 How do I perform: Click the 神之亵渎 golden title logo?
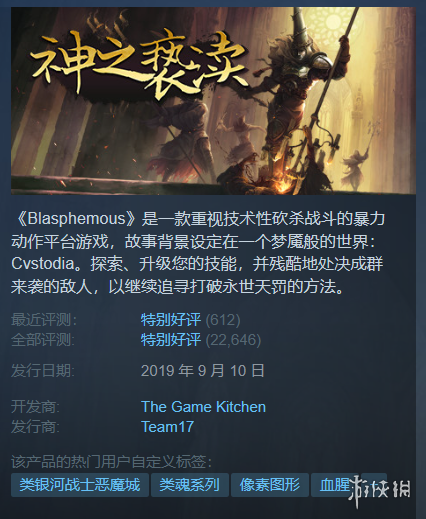coord(138,63)
